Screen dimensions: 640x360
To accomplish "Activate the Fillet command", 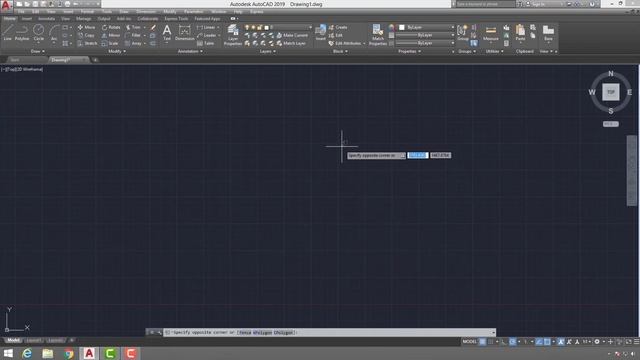I will pyautogui.click(x=133, y=36).
